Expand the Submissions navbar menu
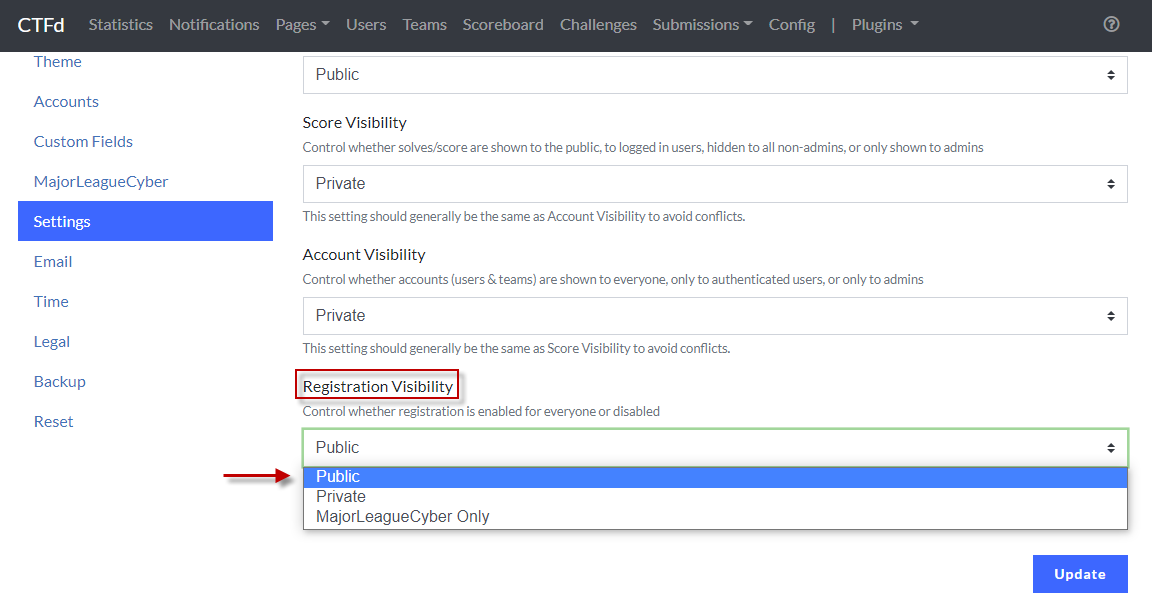This screenshot has height=603, width=1152. (702, 25)
